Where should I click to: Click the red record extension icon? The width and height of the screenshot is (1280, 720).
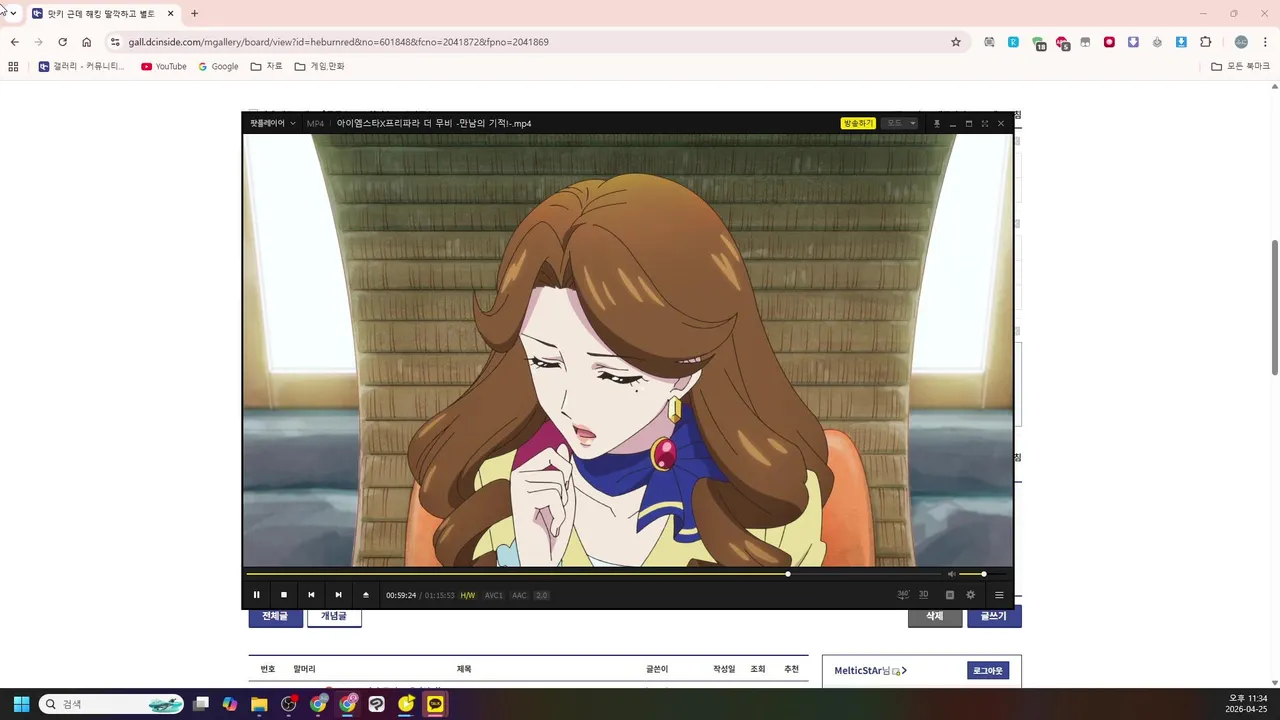(x=1109, y=42)
